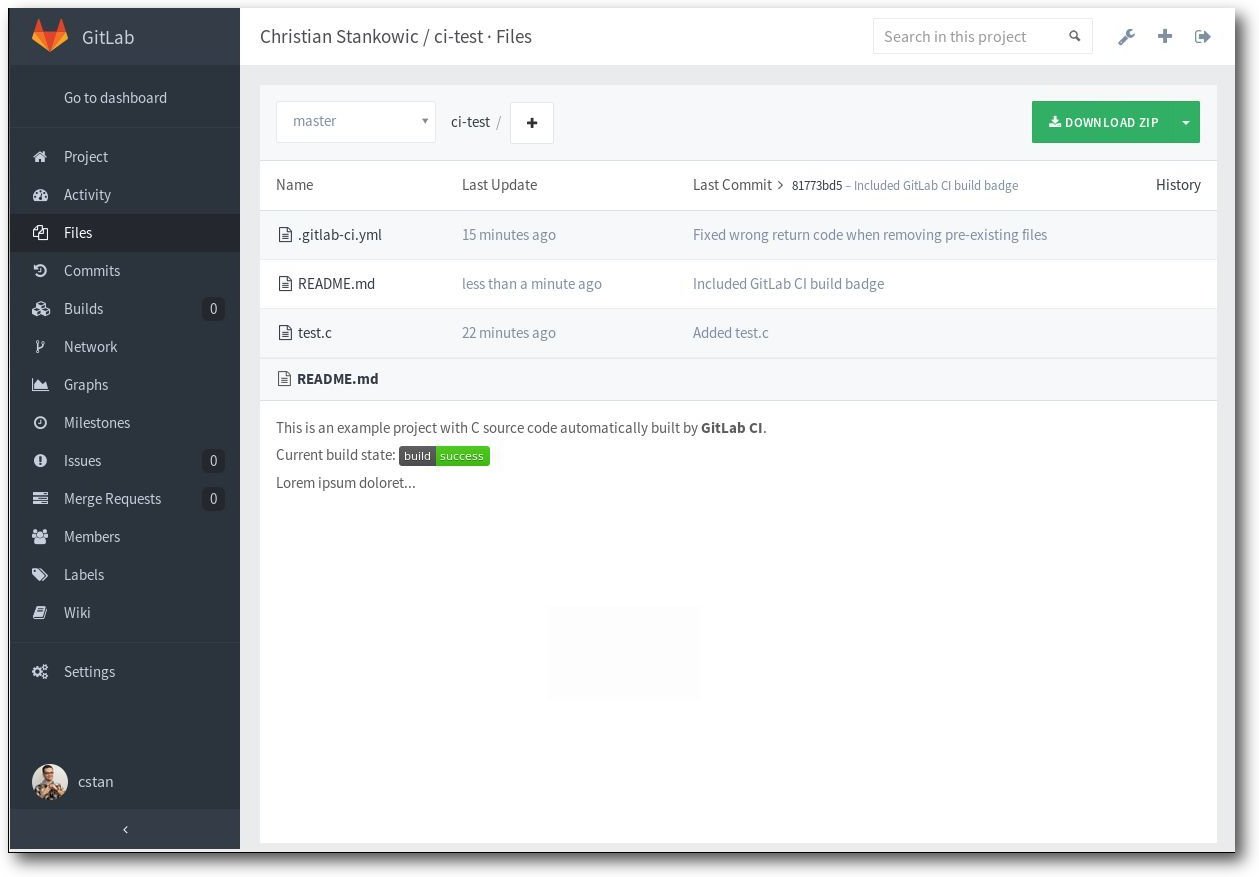Open the Milestones menu item
The height and width of the screenshot is (877, 1259).
[x=125, y=423]
